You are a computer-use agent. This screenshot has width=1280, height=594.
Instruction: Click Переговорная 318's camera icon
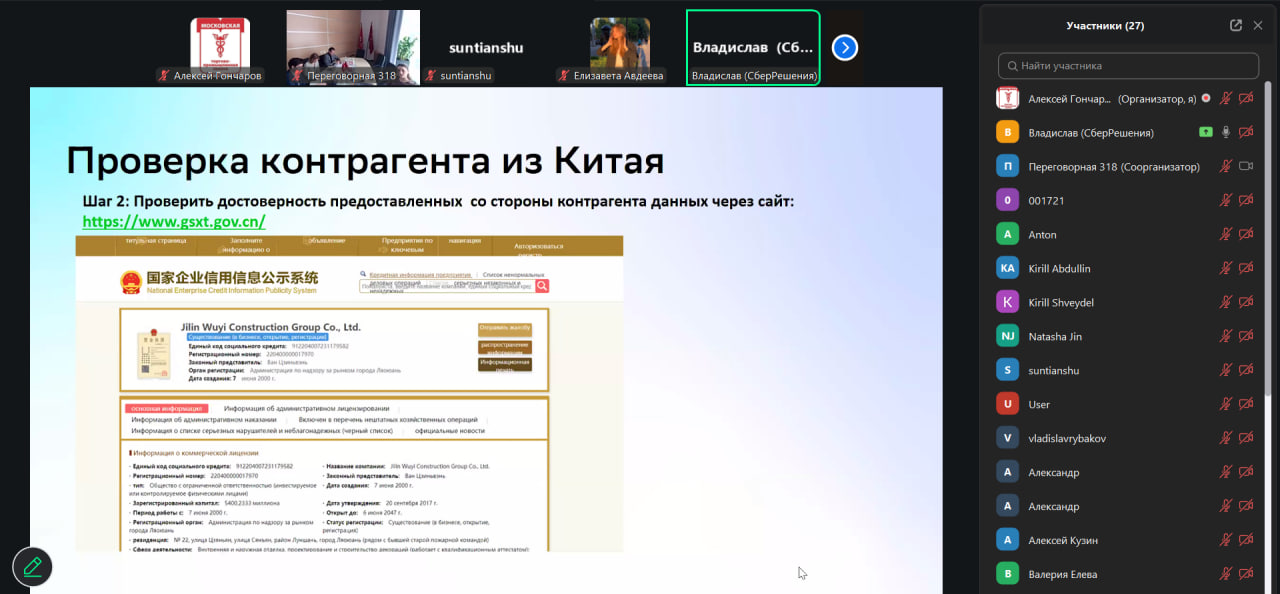[x=1248, y=166]
